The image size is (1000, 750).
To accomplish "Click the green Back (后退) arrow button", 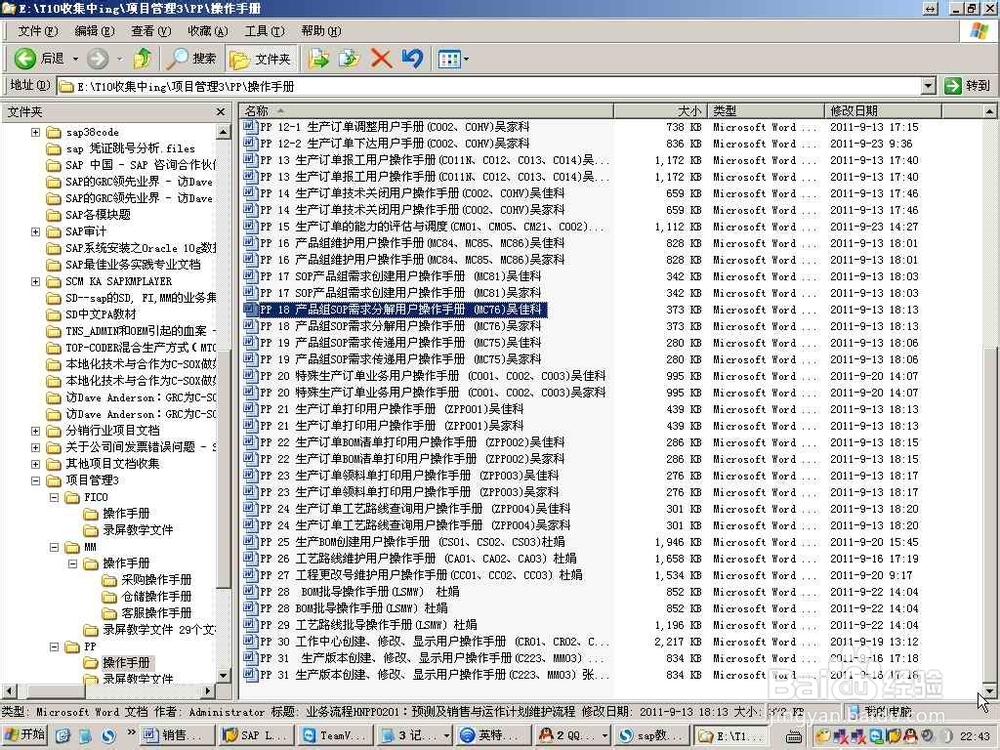I will tap(25, 59).
